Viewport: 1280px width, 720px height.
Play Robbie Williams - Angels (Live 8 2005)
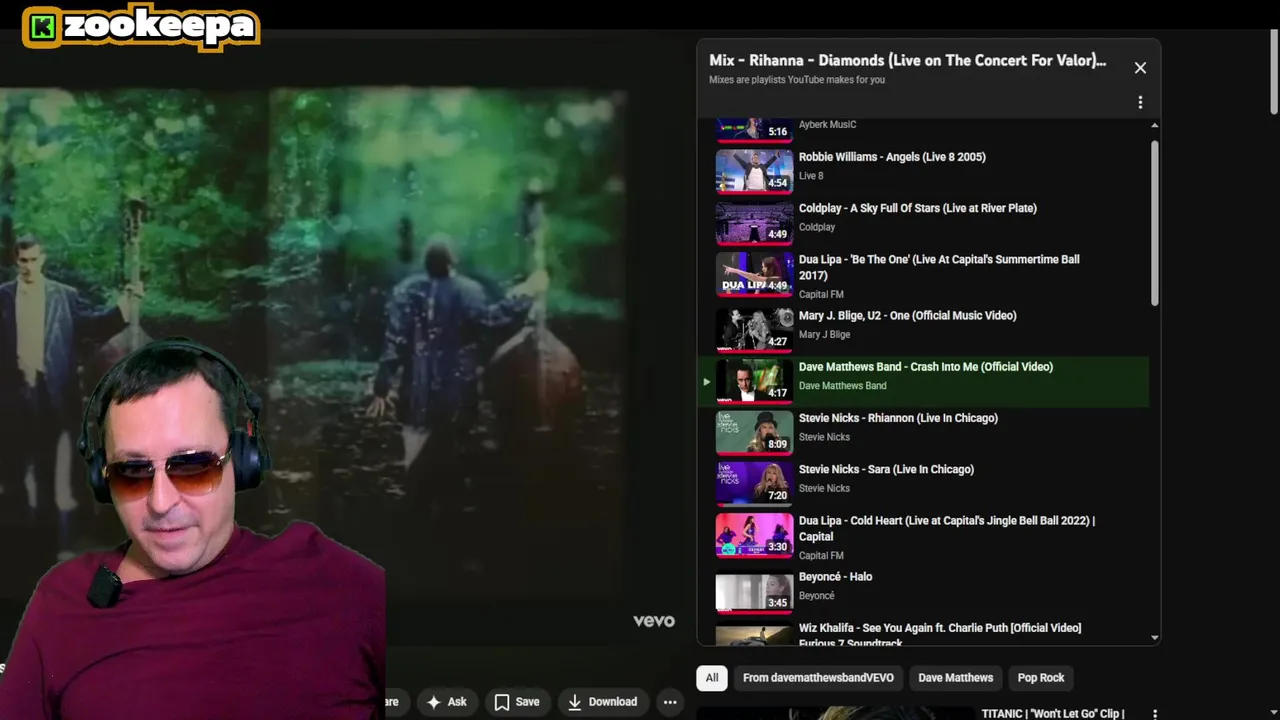coord(892,157)
